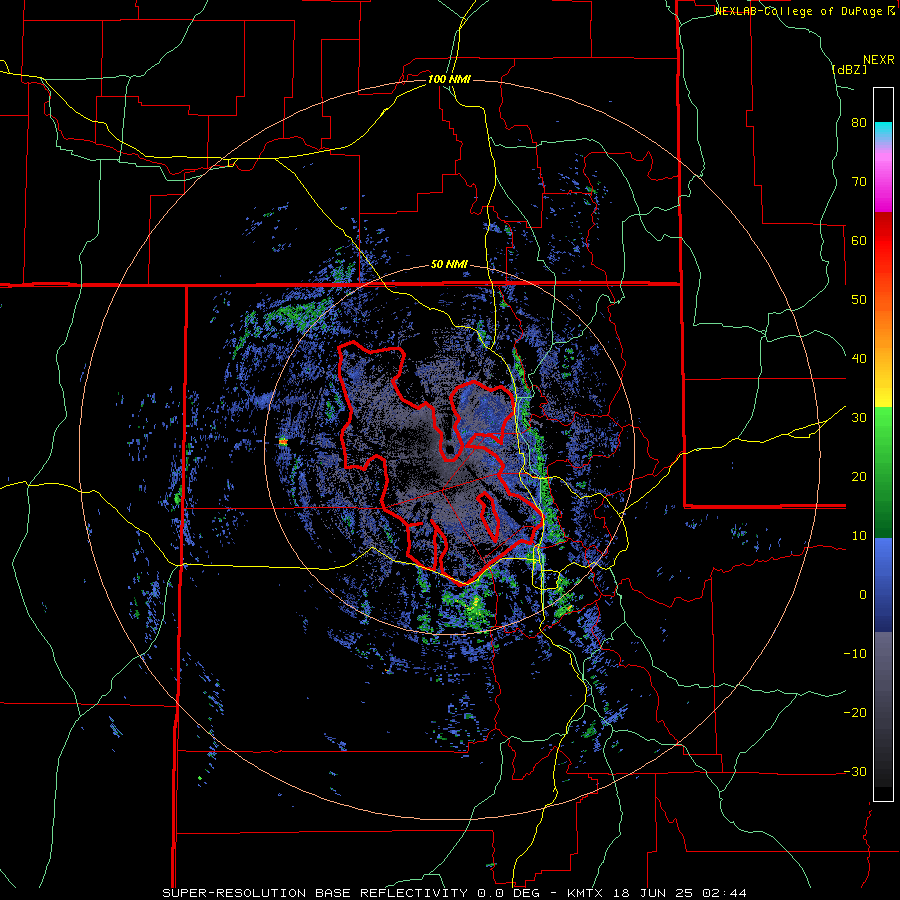Screen dimensions: 900x900
Task: Click the [dBZ] units label
Action: [x=849, y=69]
